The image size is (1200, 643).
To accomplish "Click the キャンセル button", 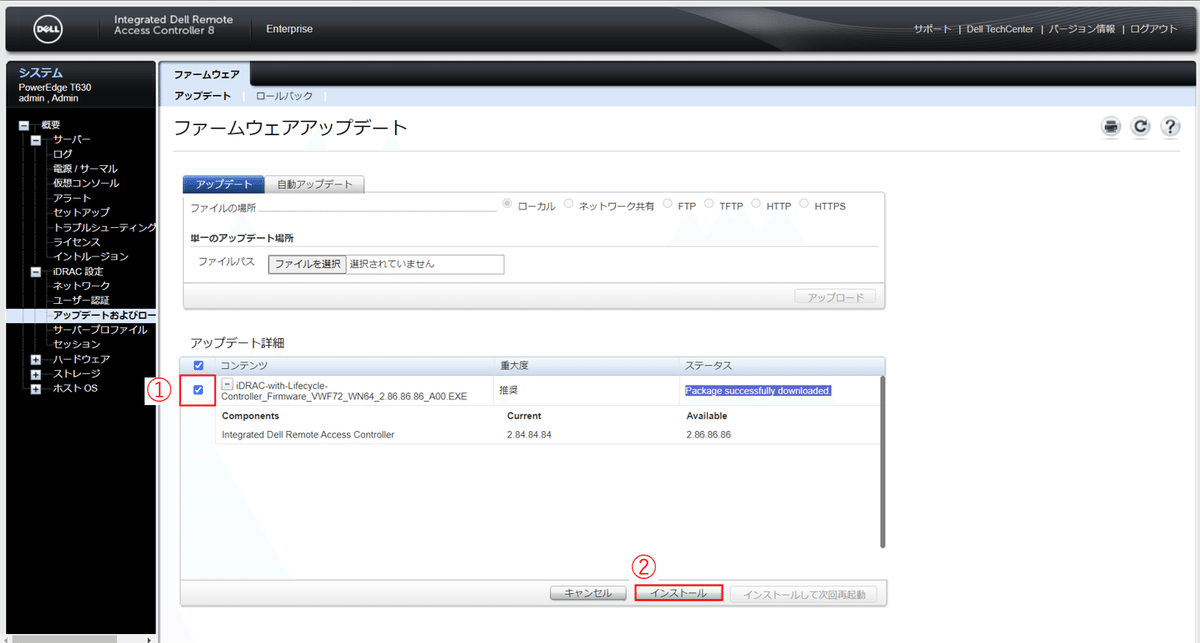I will point(588,593).
